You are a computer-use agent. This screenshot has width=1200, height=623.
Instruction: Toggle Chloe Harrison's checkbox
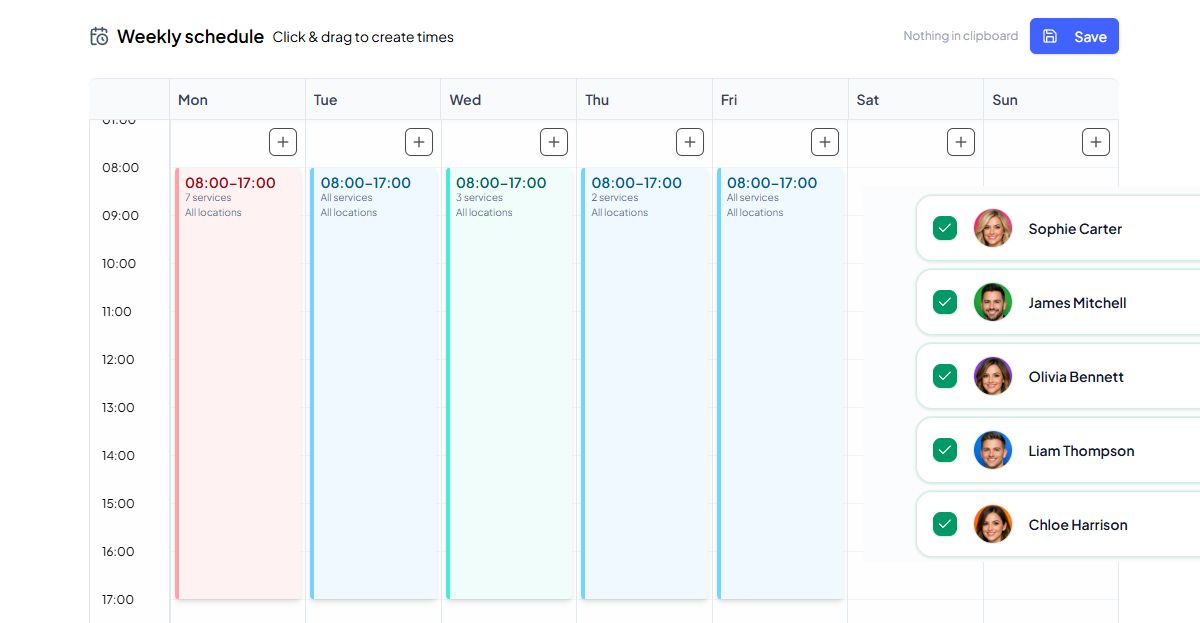pos(945,524)
